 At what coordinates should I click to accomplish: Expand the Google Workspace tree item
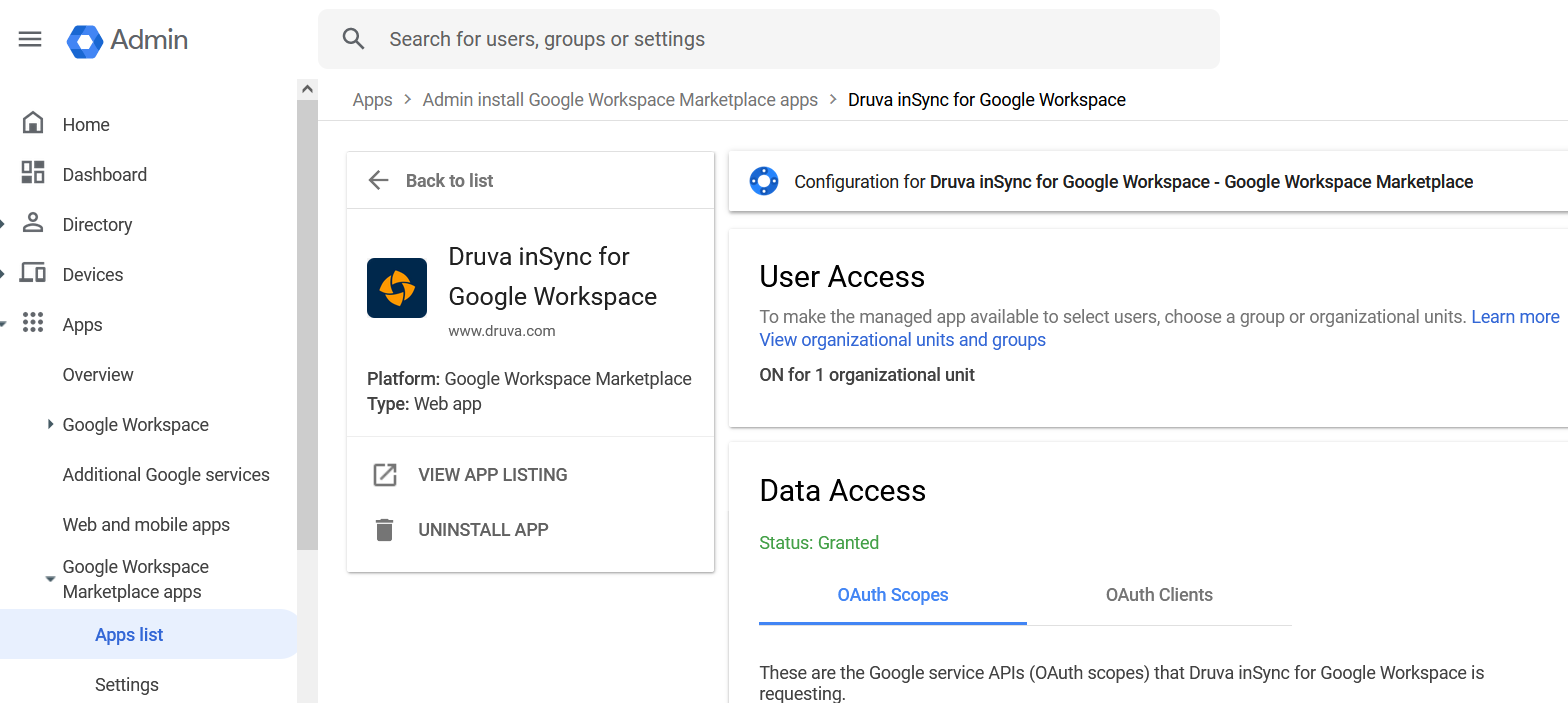50,424
